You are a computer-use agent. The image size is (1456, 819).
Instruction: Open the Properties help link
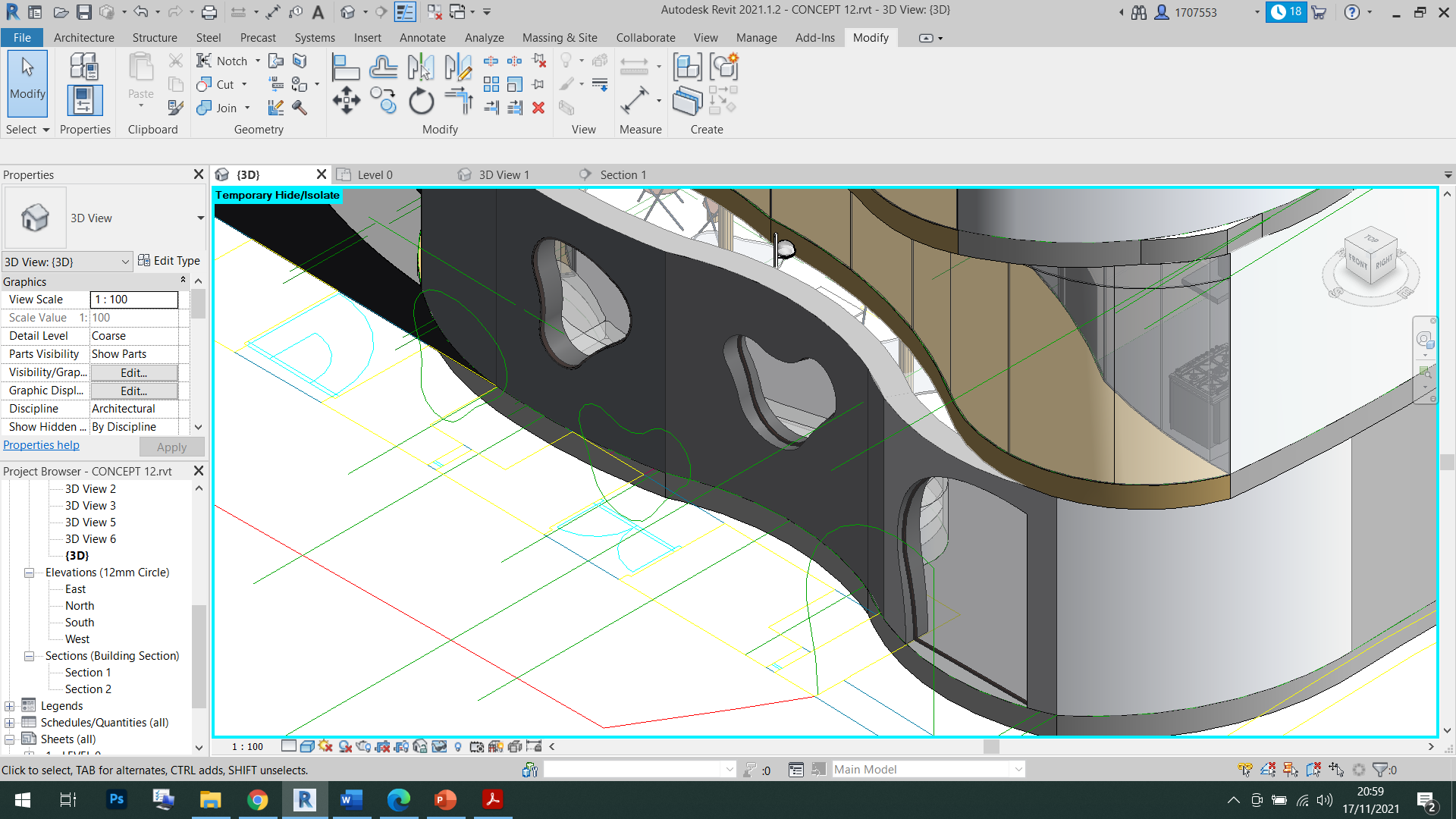click(x=41, y=445)
